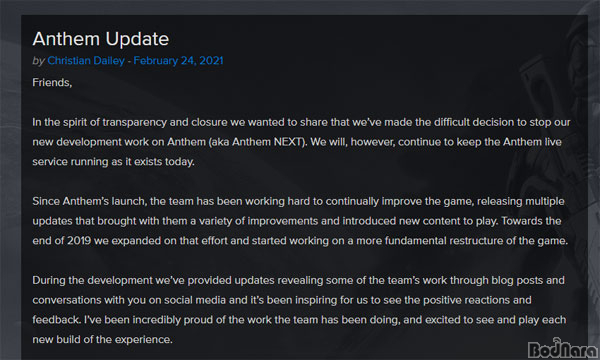The image size is (600, 360).
Task: Click the BodNara watermark logo
Action: (562, 349)
